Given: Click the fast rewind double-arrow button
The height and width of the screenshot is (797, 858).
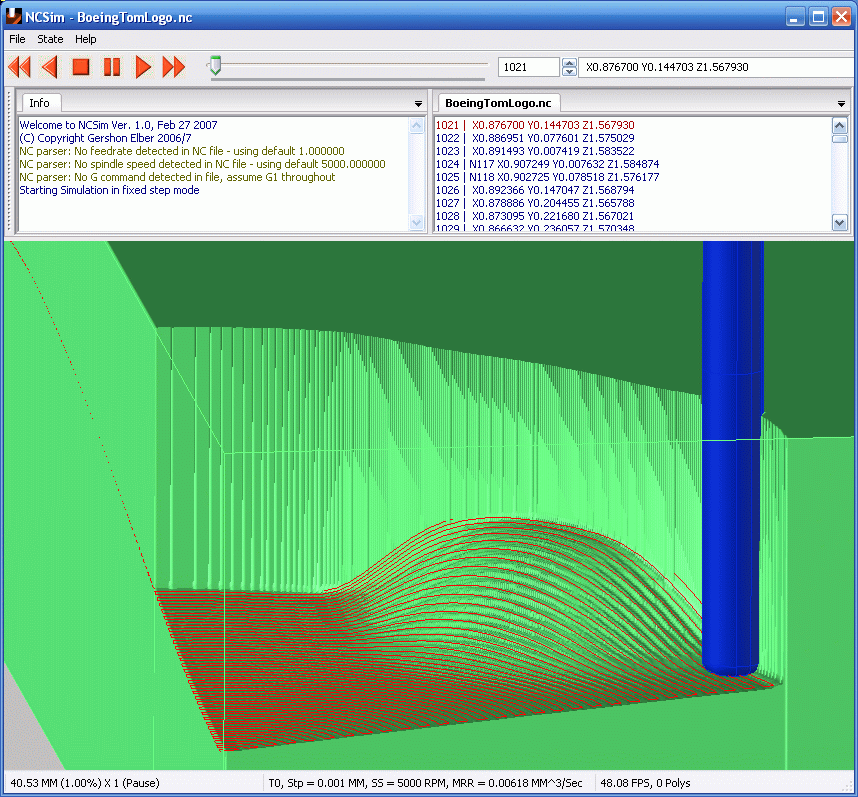Looking at the screenshot, I should coord(20,67).
